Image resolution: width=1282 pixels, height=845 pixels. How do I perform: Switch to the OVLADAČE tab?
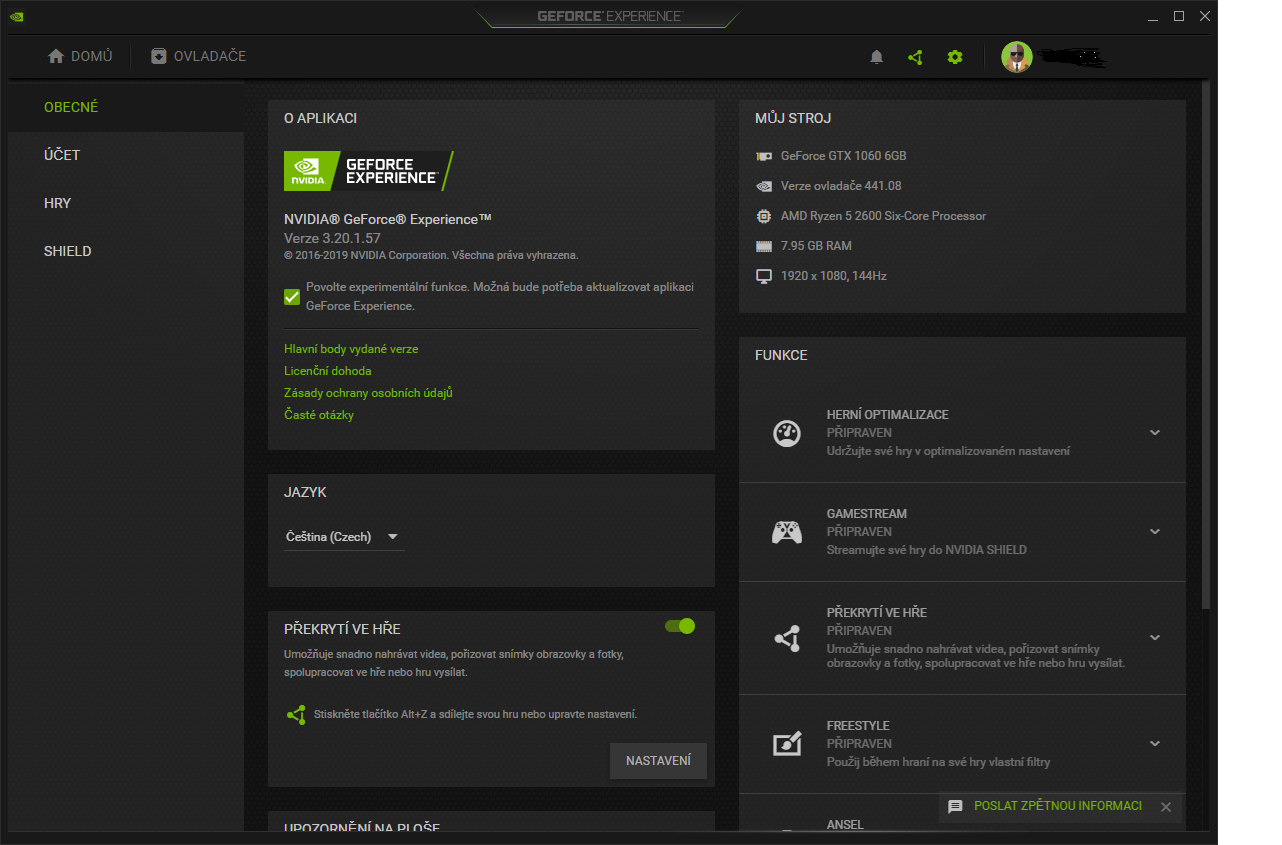coord(198,57)
